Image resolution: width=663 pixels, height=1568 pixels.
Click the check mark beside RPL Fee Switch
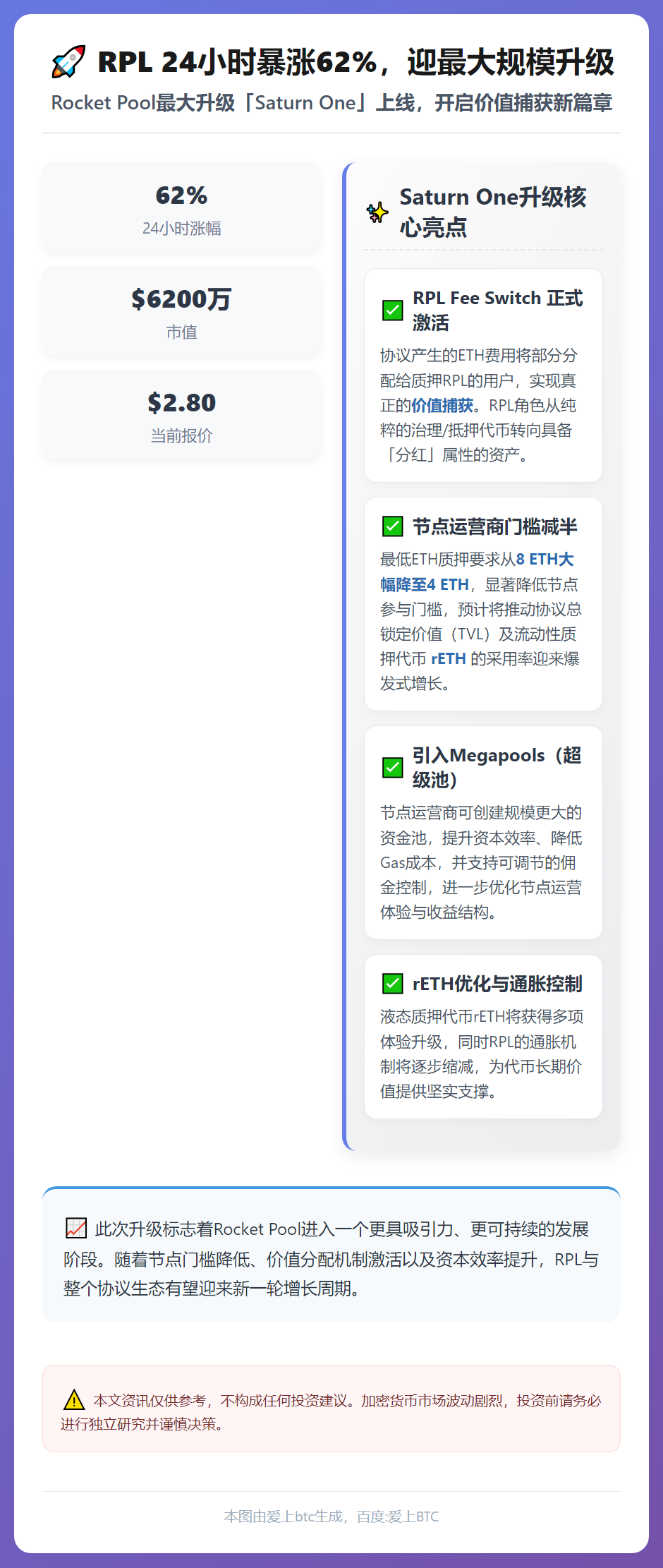pos(392,310)
